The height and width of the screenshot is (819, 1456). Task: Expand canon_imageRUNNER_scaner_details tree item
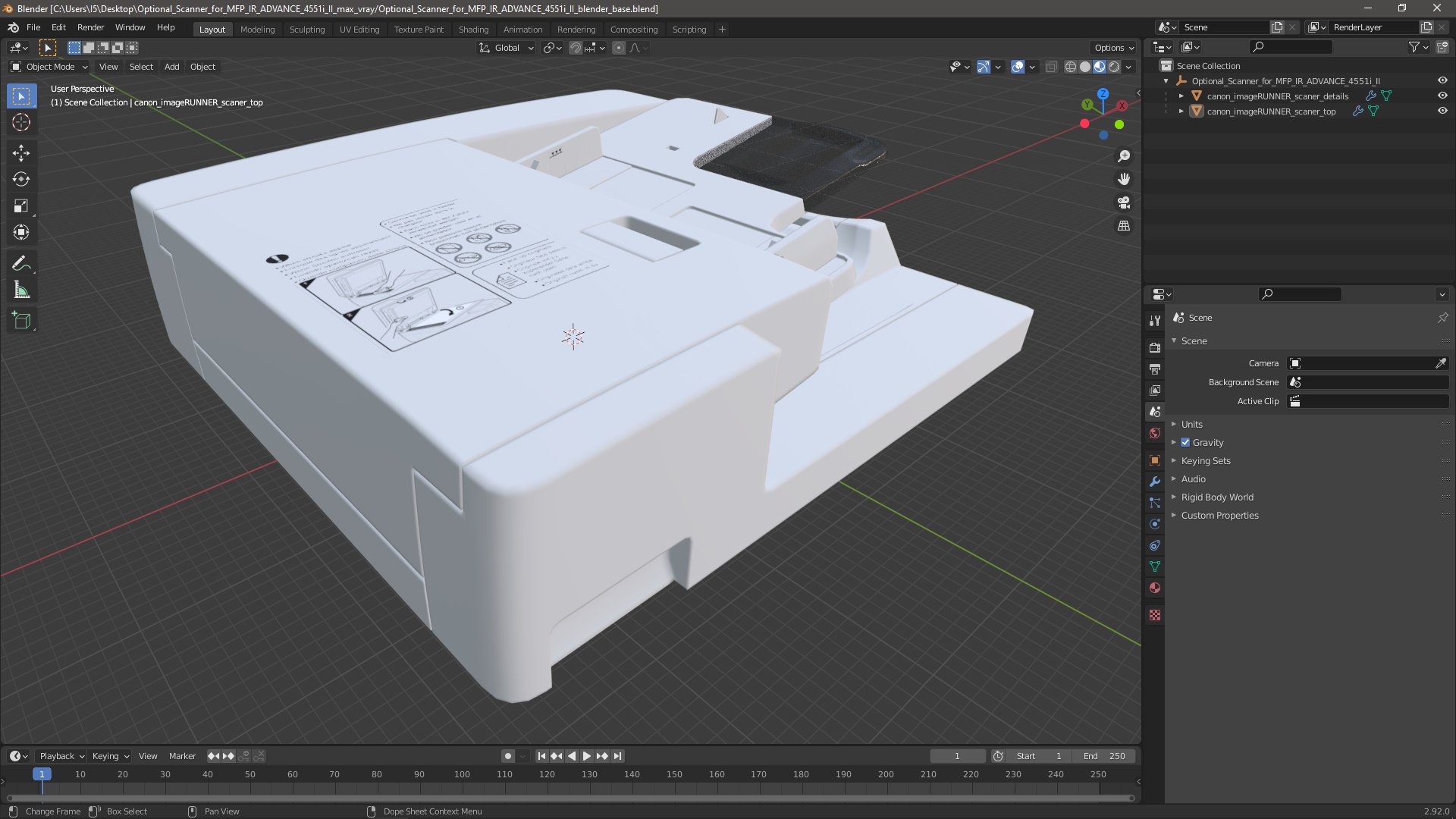[1181, 96]
